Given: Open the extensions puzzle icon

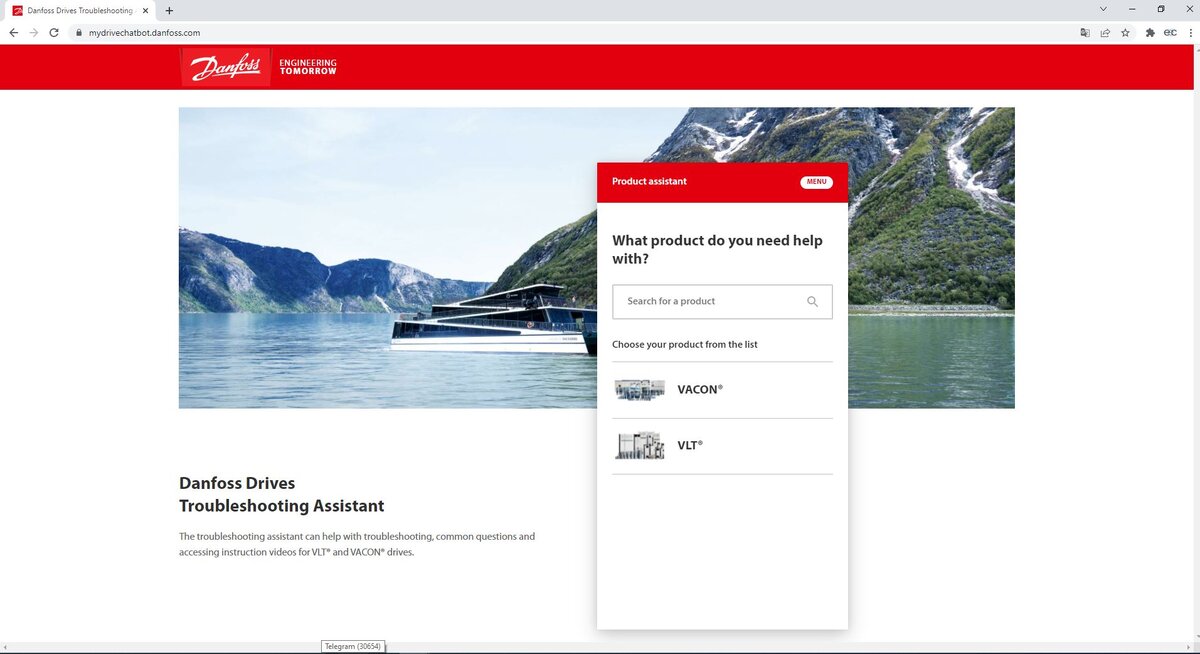Looking at the screenshot, I should point(1150,33).
